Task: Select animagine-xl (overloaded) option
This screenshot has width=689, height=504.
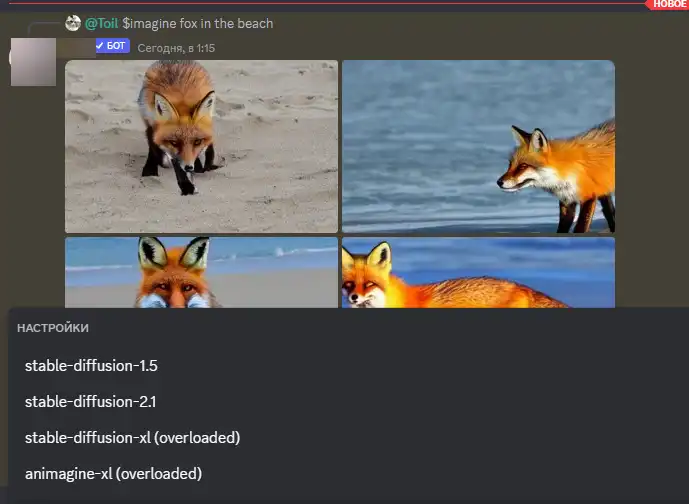Action: [x=113, y=474]
